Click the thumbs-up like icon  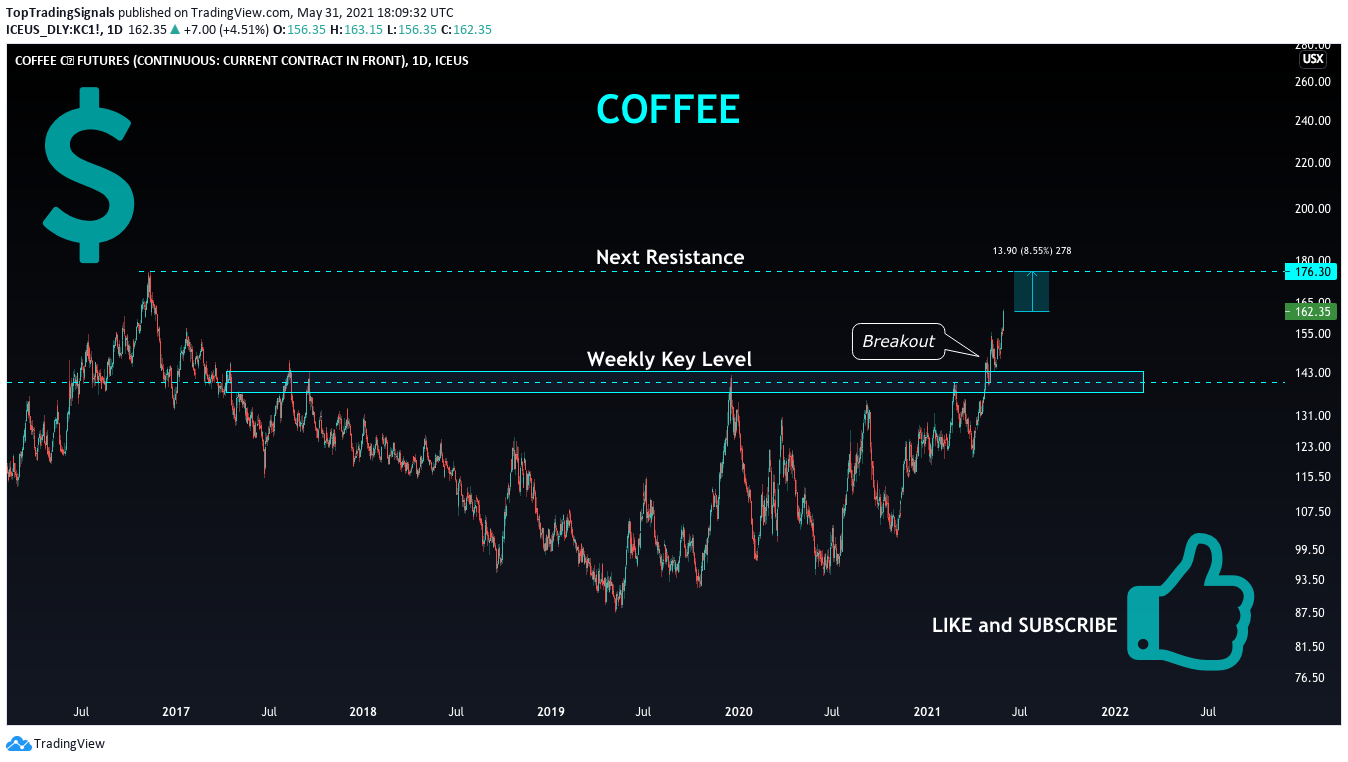(1190, 601)
